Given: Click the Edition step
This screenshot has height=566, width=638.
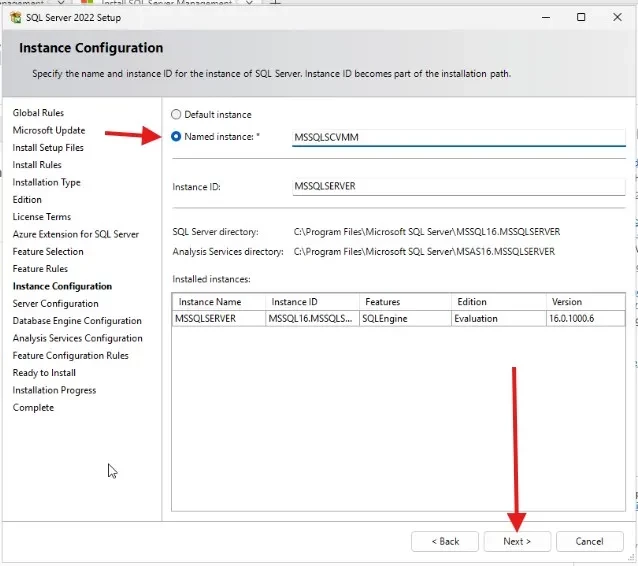Looking at the screenshot, I should [x=27, y=199].
